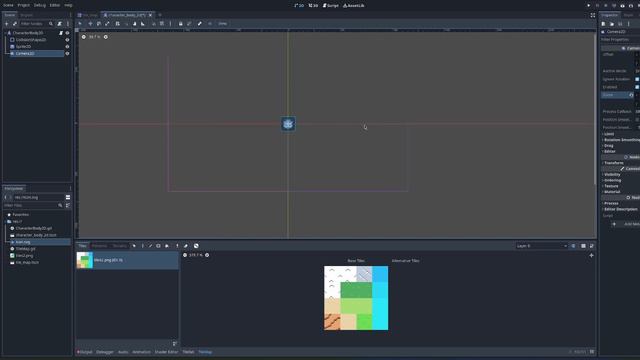The width and height of the screenshot is (640, 360).
Task: Click Inspector new resource icon
Action: [x=603, y=24]
